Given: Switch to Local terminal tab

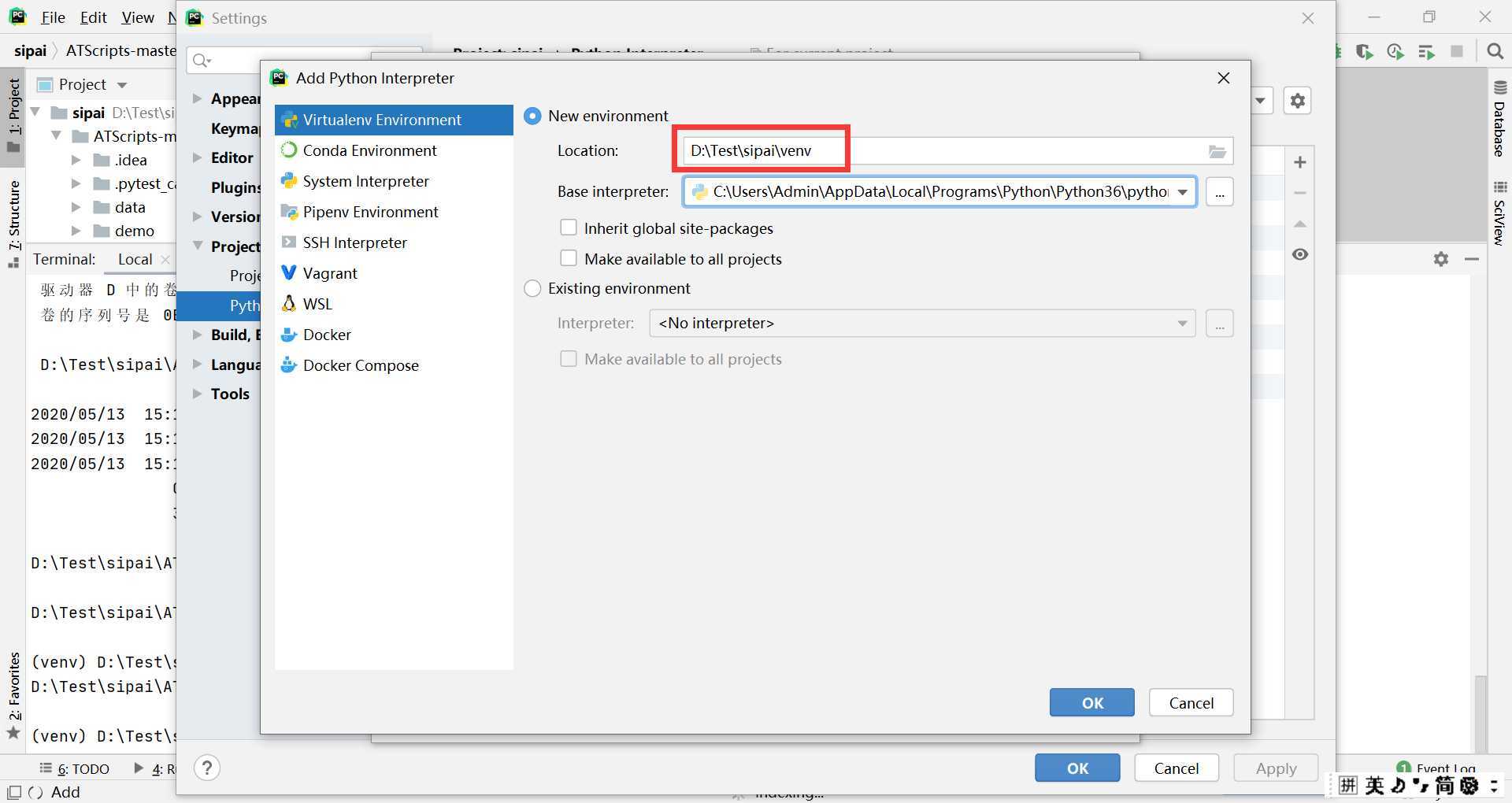Looking at the screenshot, I should (x=135, y=259).
